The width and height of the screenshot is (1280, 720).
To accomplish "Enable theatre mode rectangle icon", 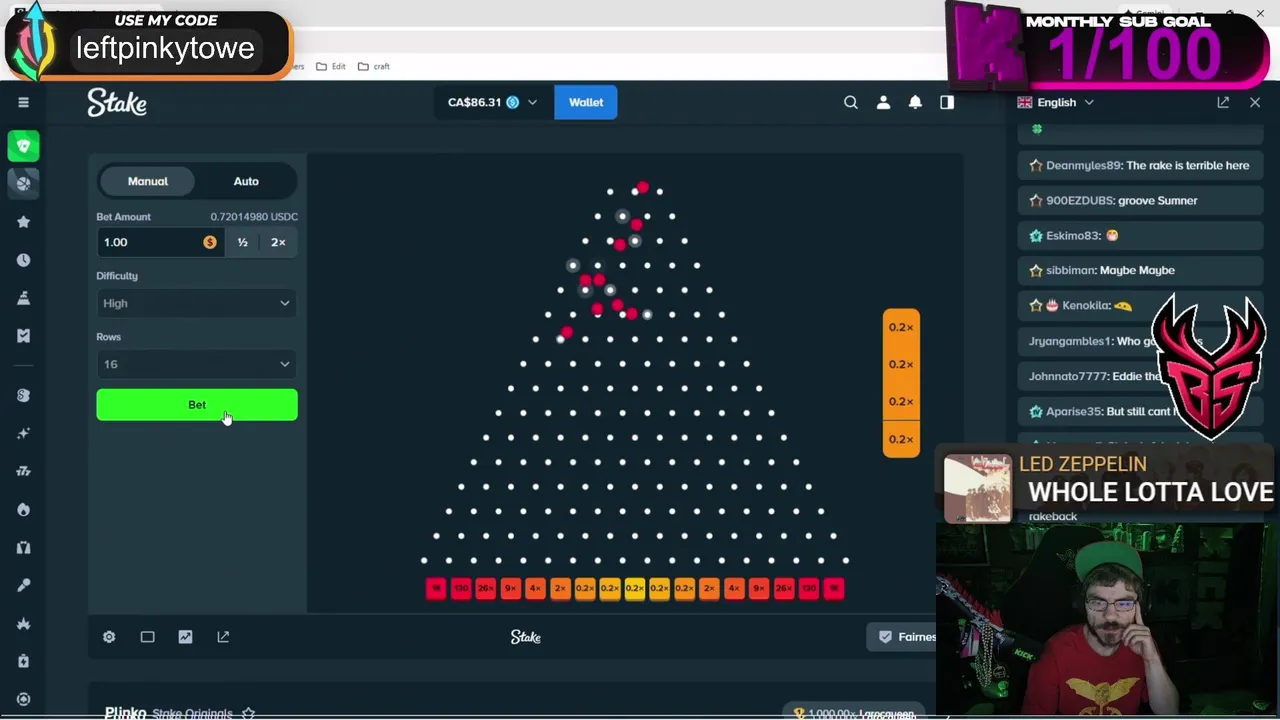I will [147, 637].
